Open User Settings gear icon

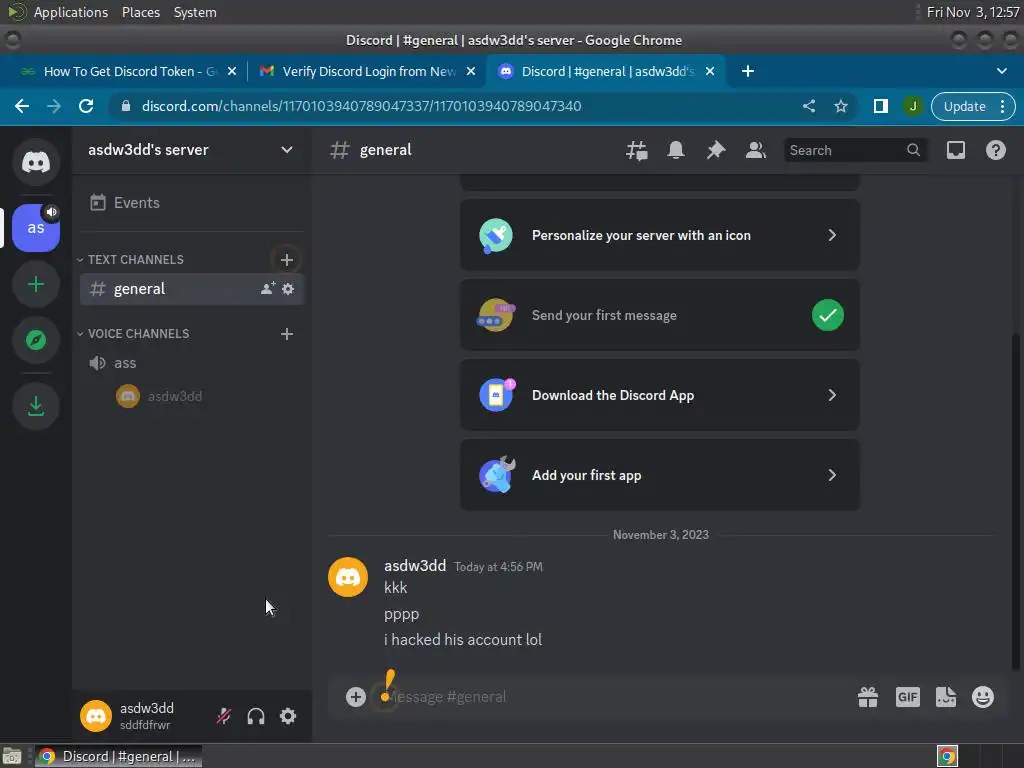(288, 716)
